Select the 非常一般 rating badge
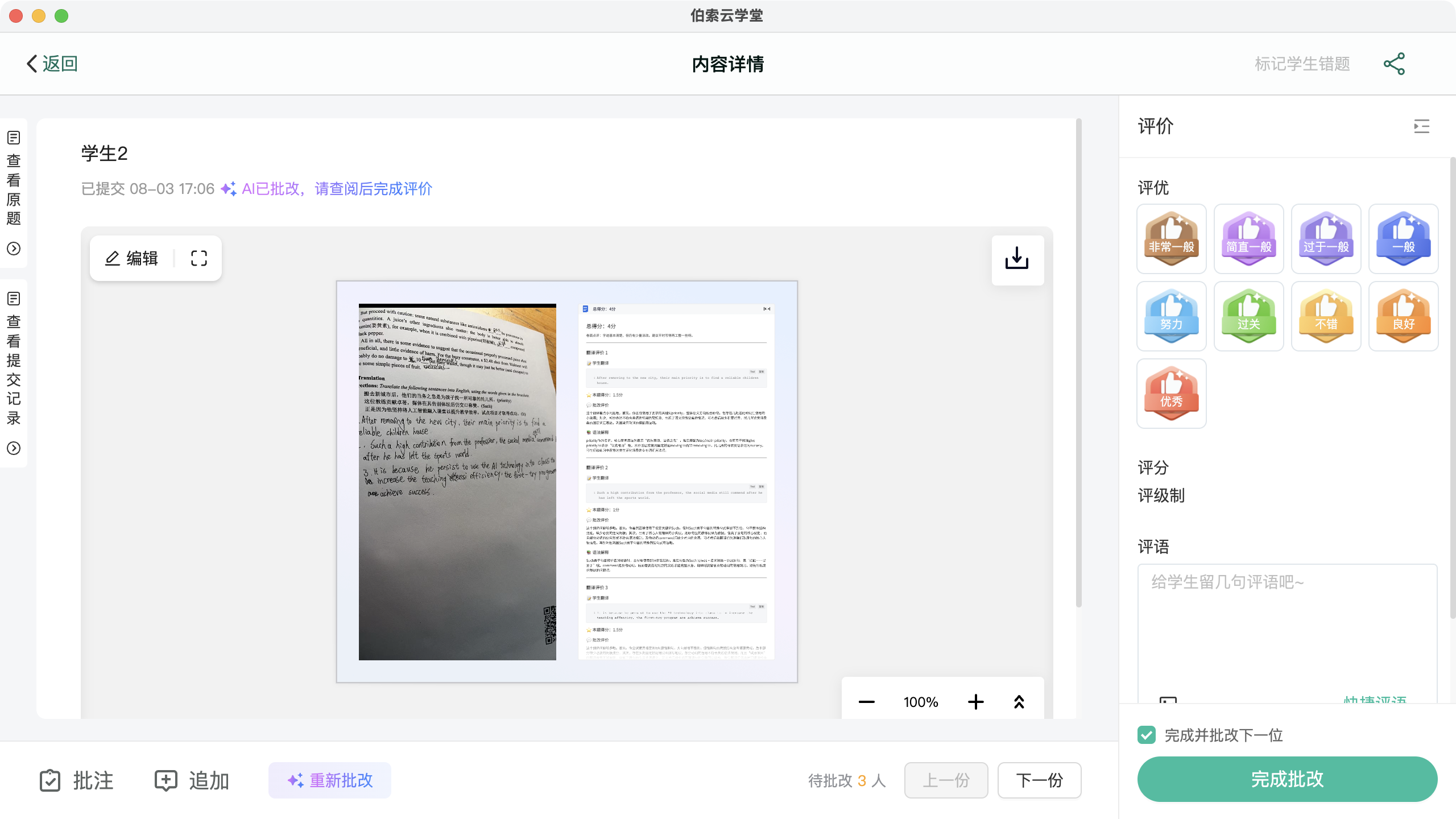This screenshot has width=1456, height=819. point(1171,239)
